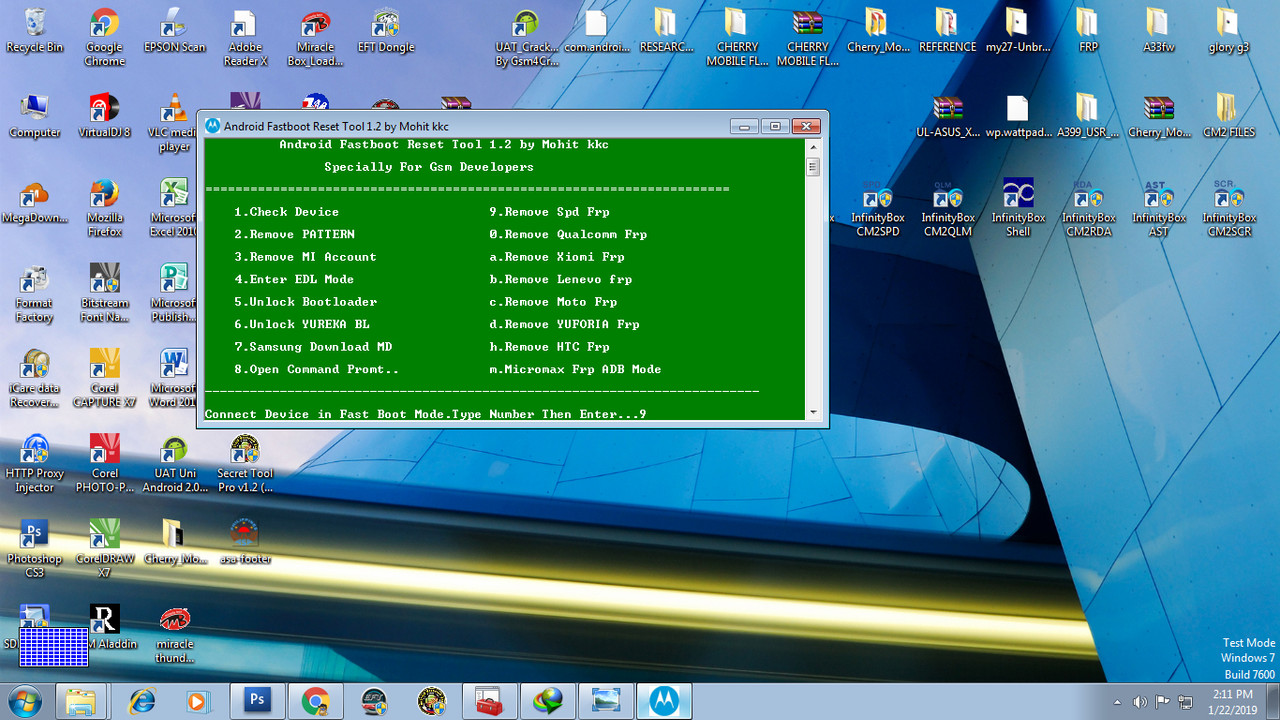Open Computer desktop icon
The height and width of the screenshot is (720, 1280).
click(35, 117)
